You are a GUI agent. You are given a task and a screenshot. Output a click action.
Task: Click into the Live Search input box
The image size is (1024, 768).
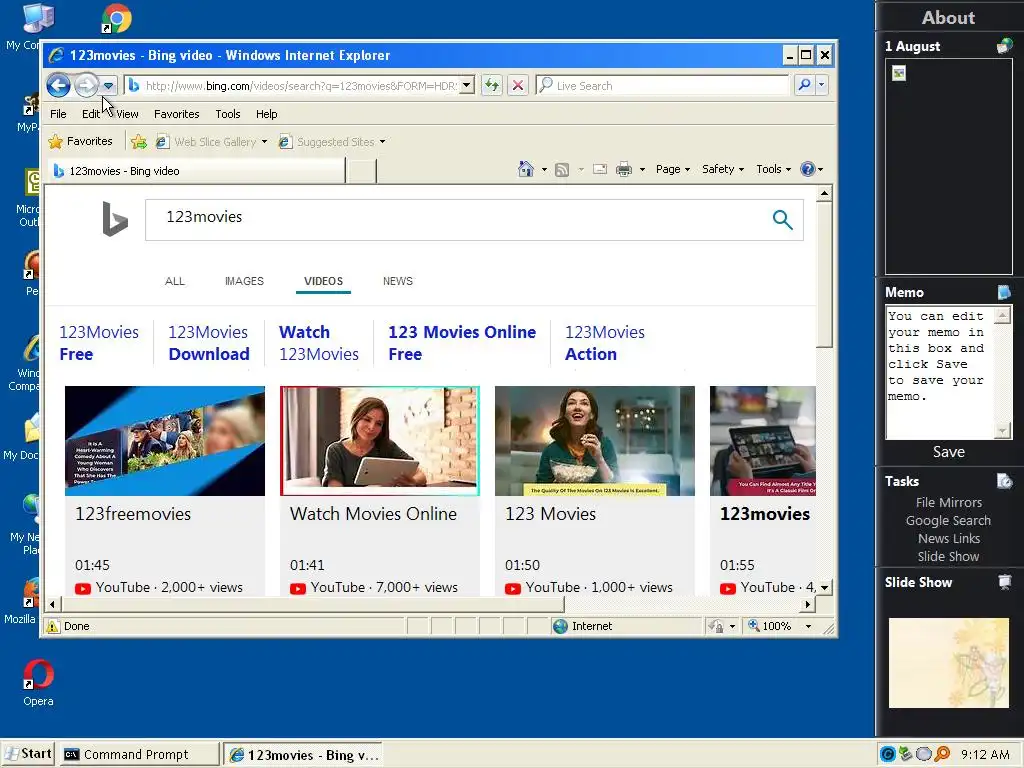pyautogui.click(x=662, y=86)
